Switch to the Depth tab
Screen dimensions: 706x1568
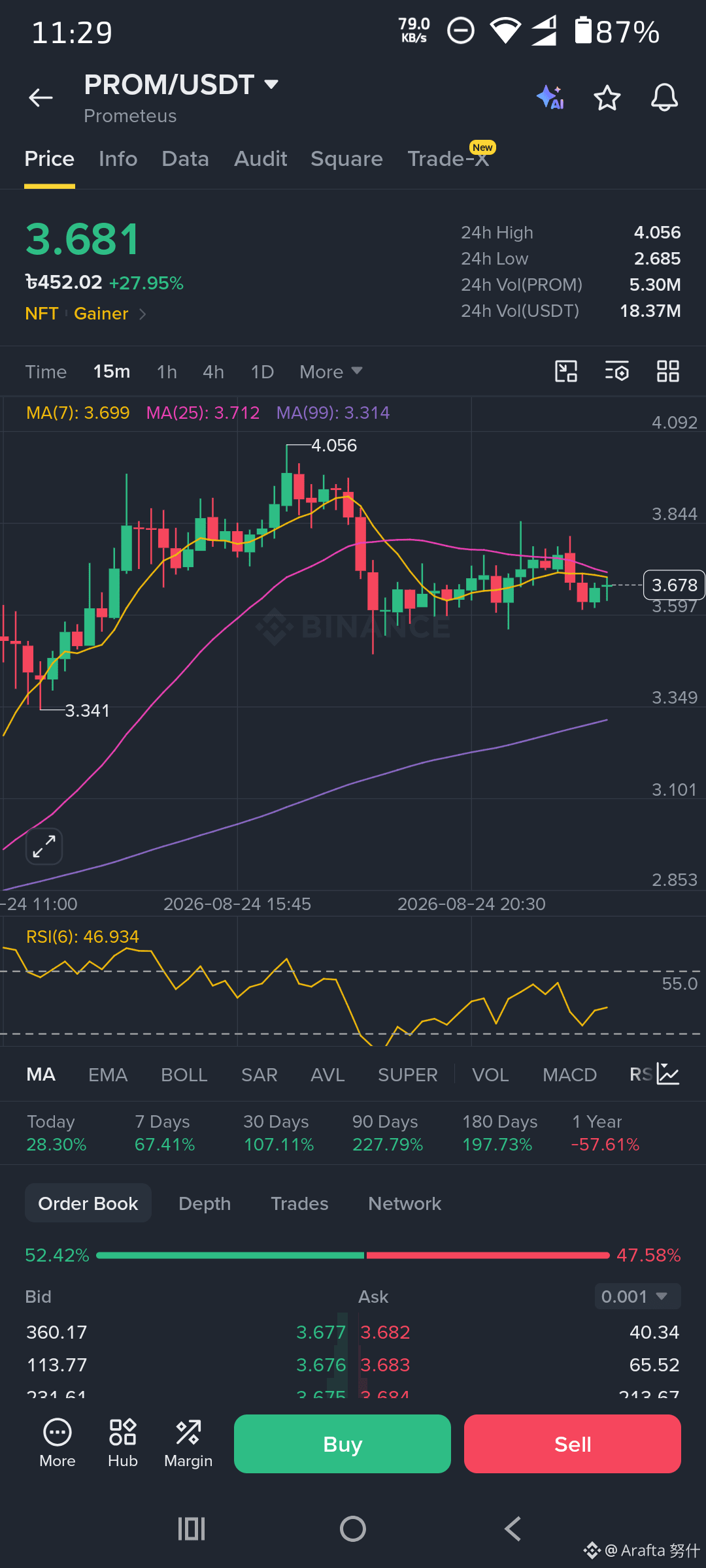[205, 1203]
